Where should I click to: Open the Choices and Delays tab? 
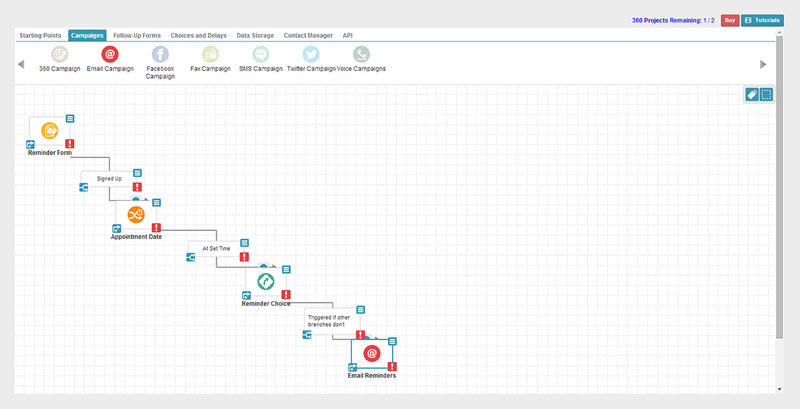(199, 35)
